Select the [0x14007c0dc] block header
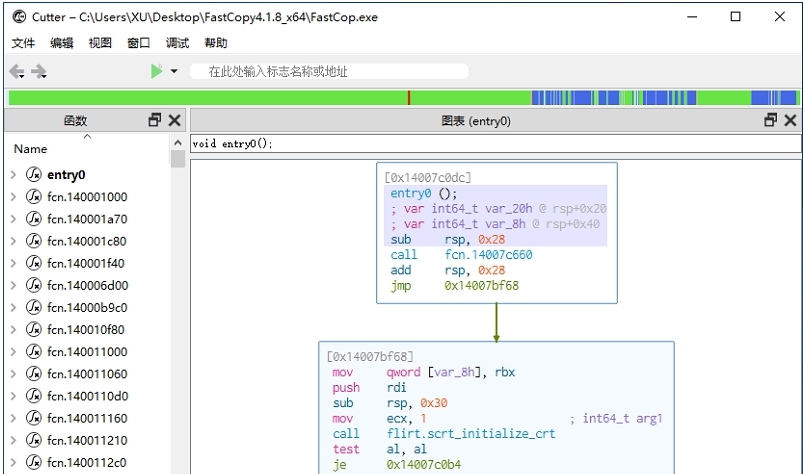The width and height of the screenshot is (803, 474). click(x=428, y=178)
